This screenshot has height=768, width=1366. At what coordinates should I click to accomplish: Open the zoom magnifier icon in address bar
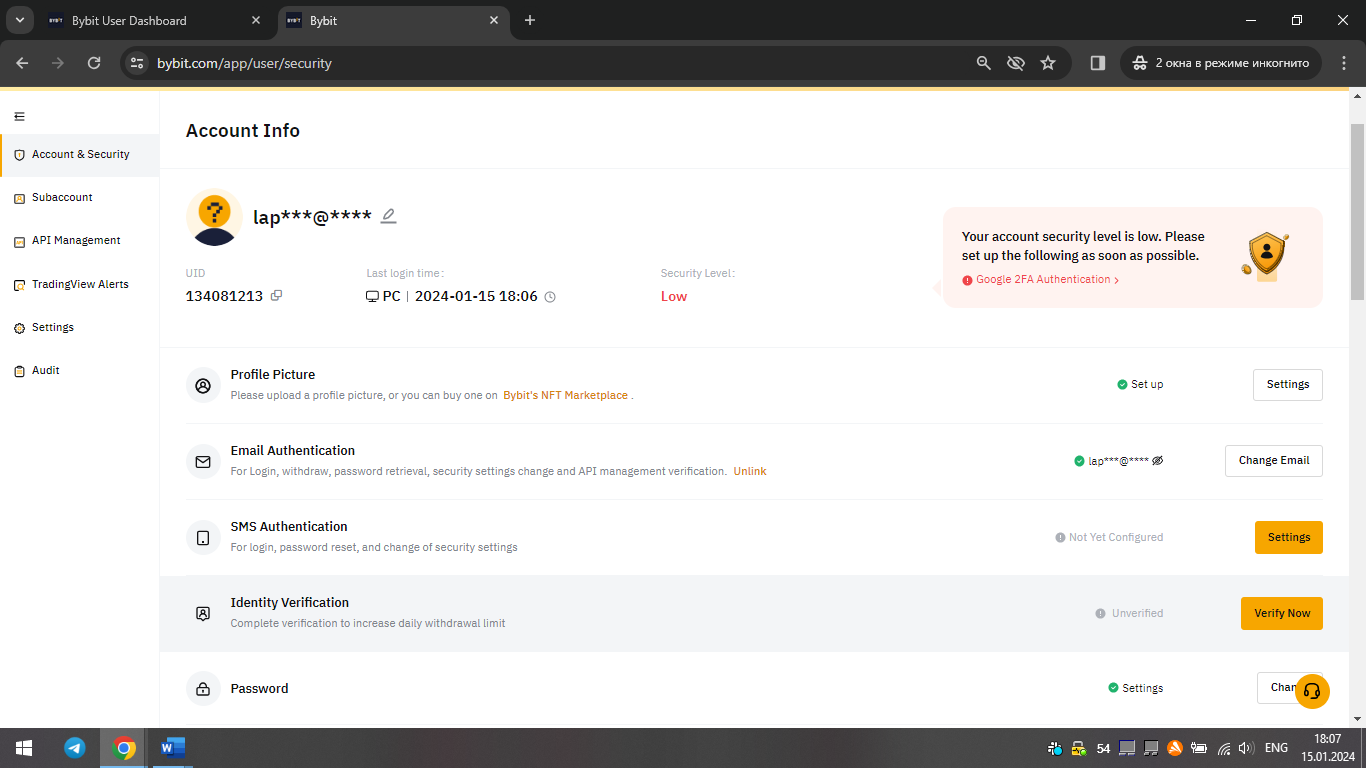click(984, 63)
